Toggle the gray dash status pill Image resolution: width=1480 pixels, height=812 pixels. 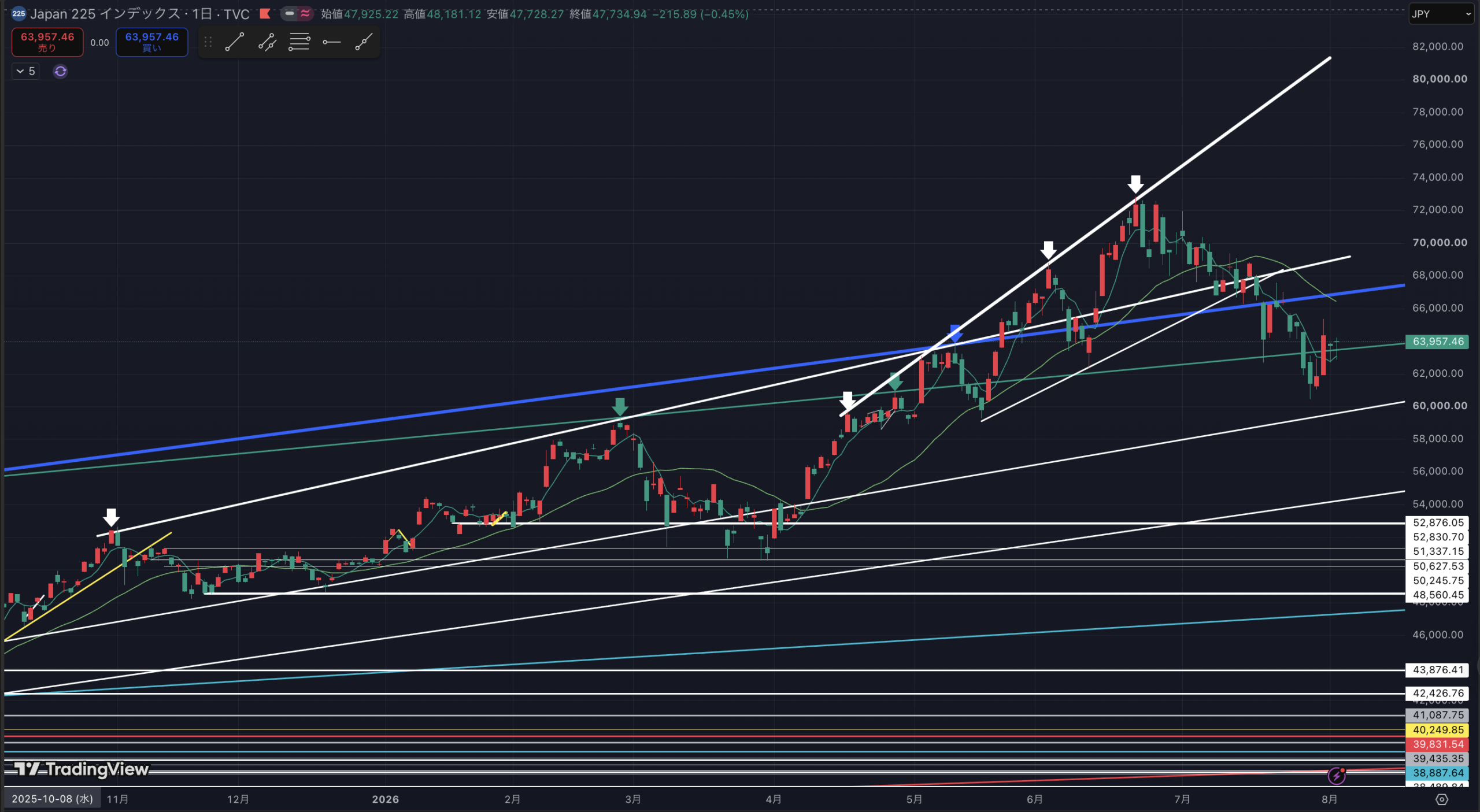(289, 14)
